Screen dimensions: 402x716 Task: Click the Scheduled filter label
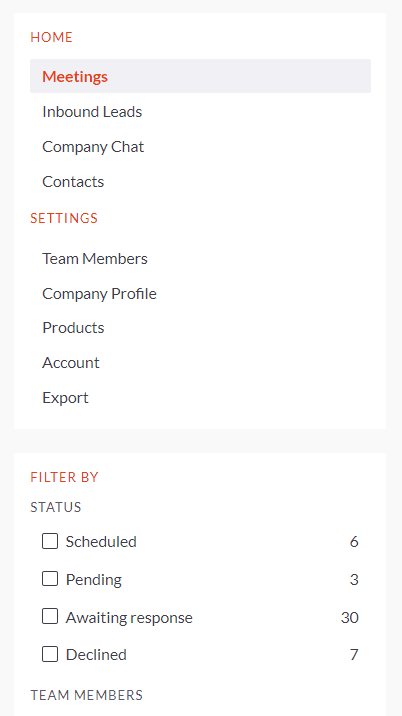click(x=101, y=542)
